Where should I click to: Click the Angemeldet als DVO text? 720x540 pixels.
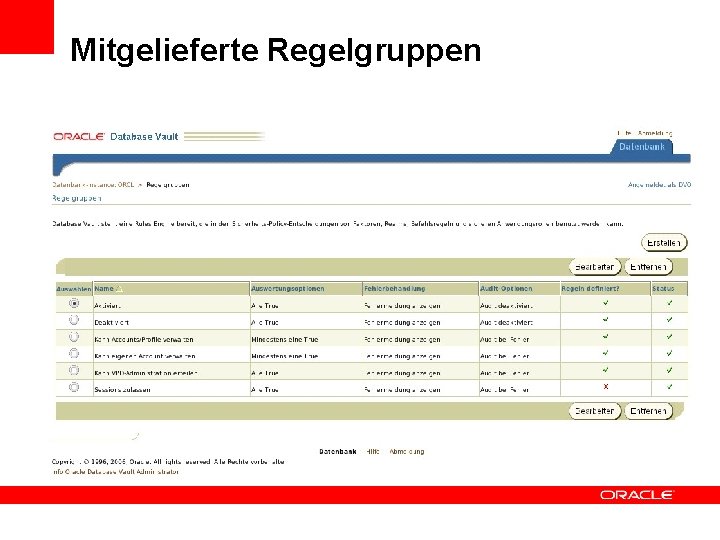659,185
